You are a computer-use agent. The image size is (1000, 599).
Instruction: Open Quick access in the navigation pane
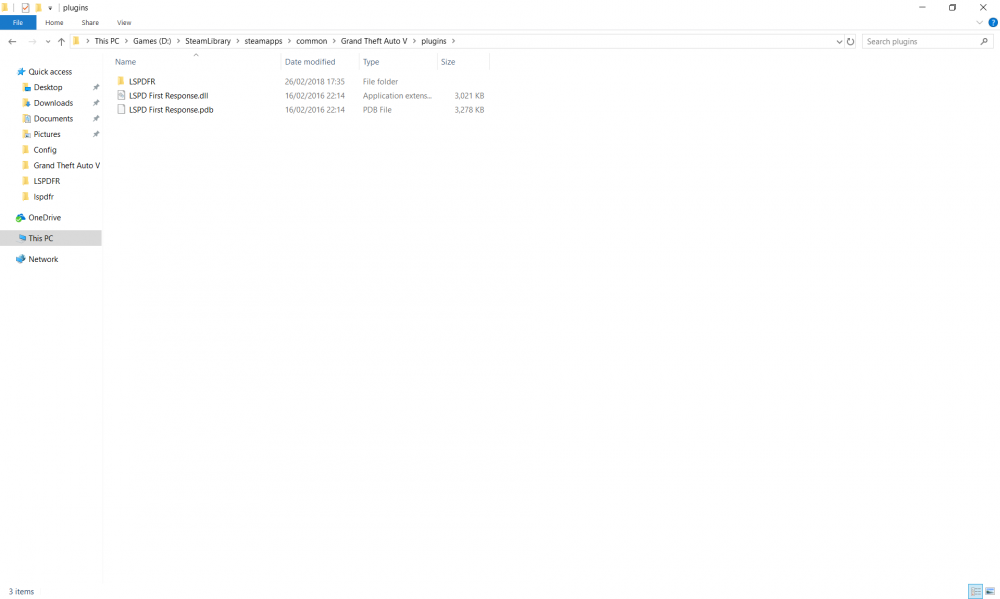[x=50, y=71]
